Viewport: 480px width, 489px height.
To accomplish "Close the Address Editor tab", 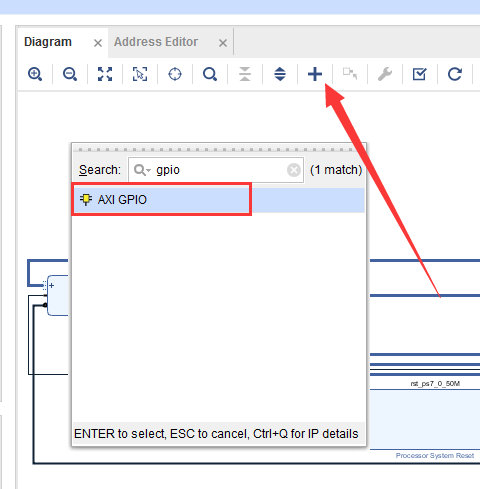I will (223, 43).
